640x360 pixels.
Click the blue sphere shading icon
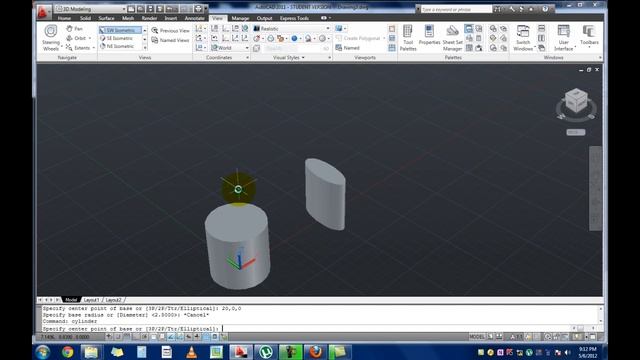click(x=294, y=38)
